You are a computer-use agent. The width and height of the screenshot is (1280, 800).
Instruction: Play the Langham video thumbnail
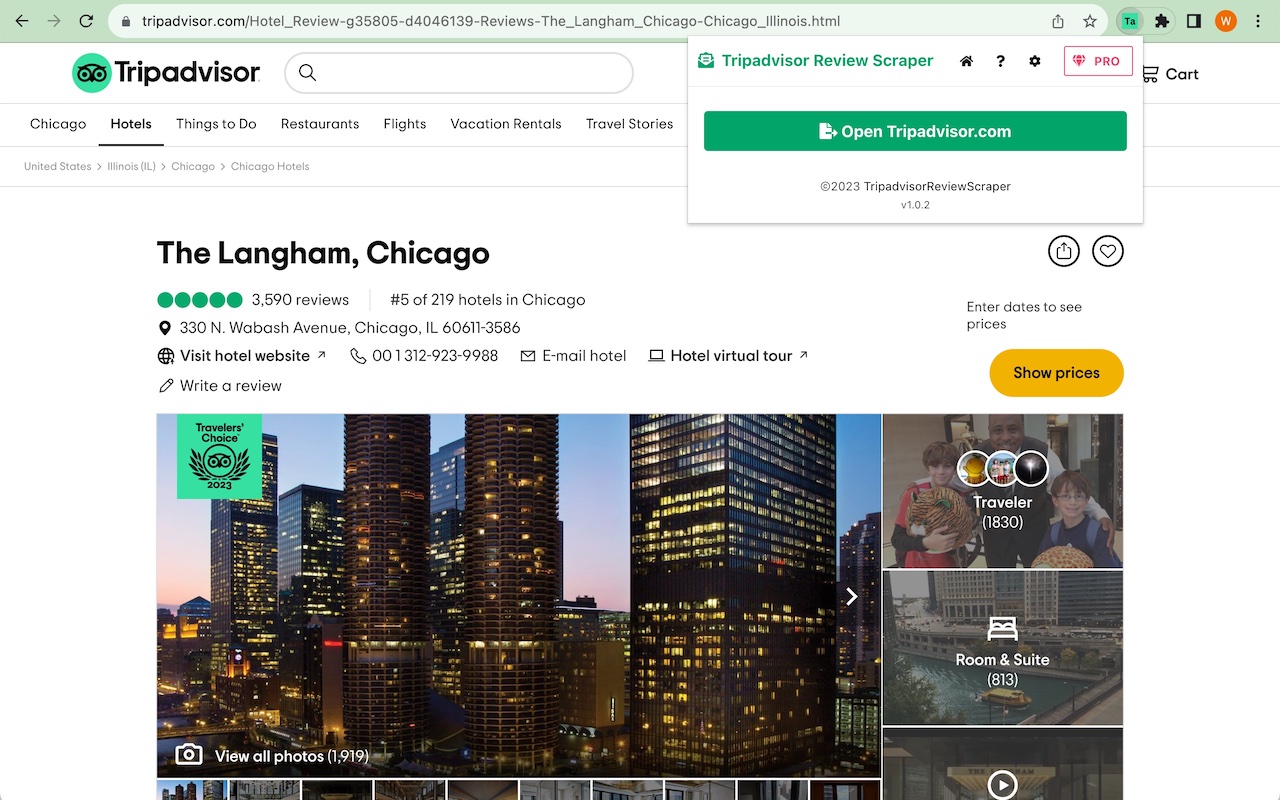[x=1002, y=785]
